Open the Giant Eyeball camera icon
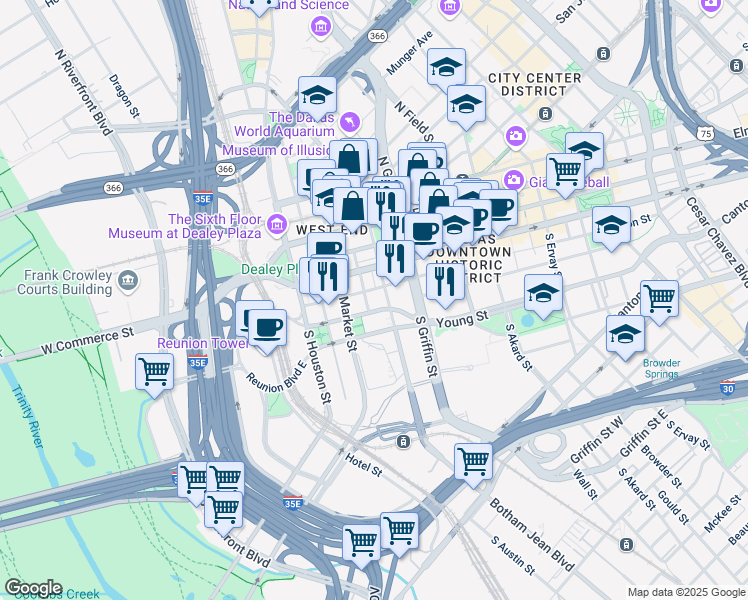Image resolution: width=748 pixels, height=600 pixels. tap(513, 180)
